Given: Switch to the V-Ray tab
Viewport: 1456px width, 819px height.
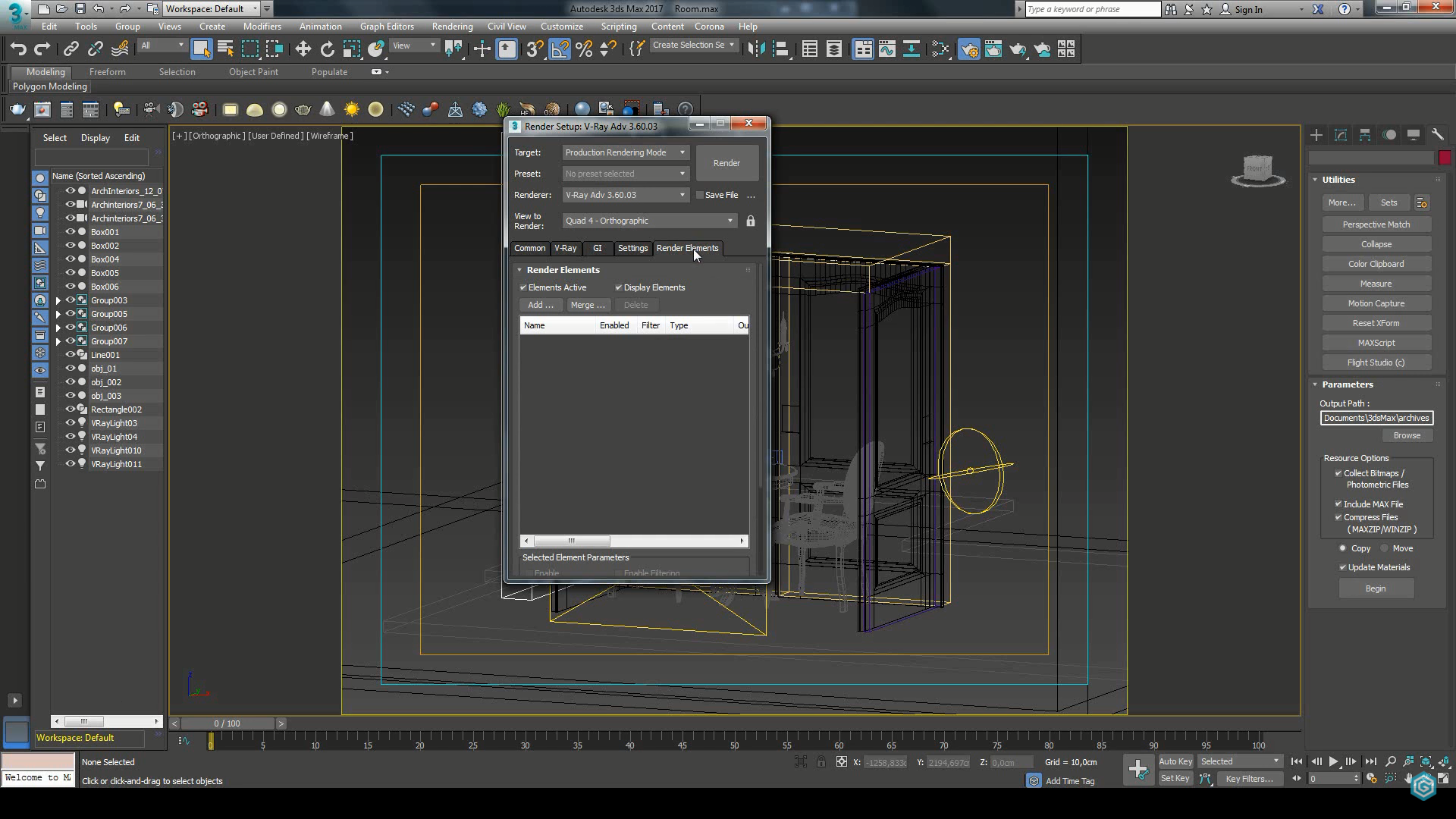Looking at the screenshot, I should [565, 248].
